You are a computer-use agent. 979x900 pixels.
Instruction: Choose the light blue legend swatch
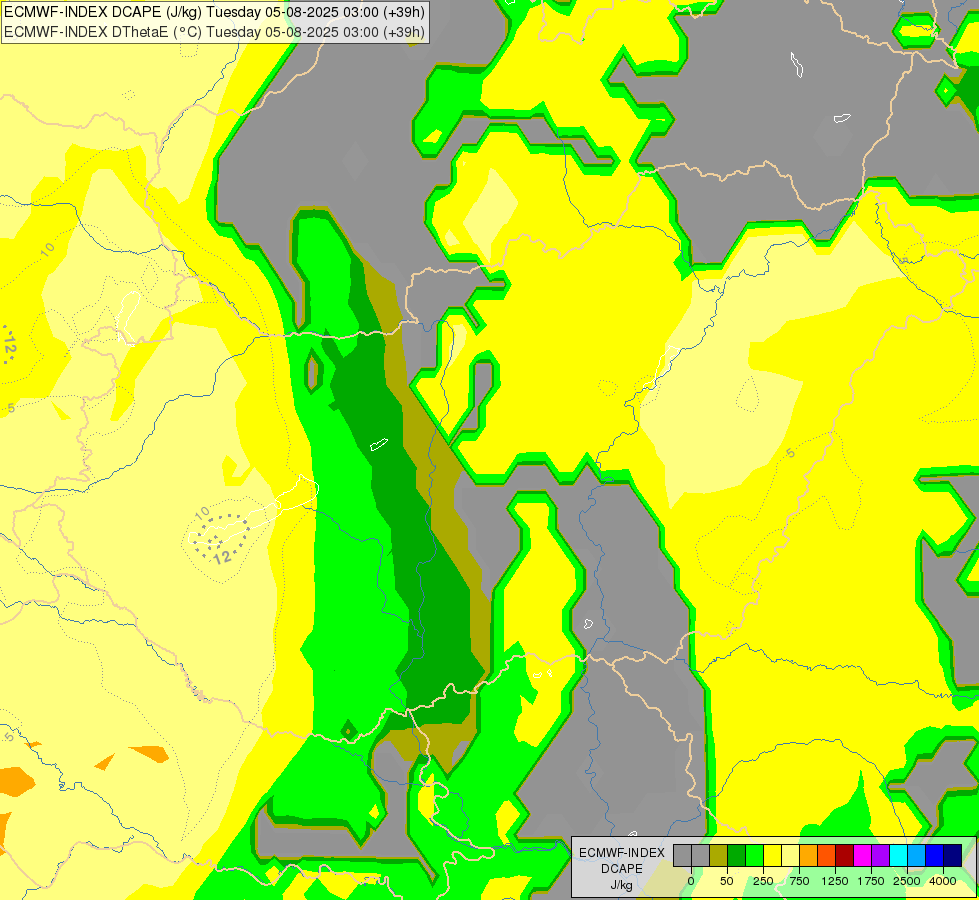[917, 855]
